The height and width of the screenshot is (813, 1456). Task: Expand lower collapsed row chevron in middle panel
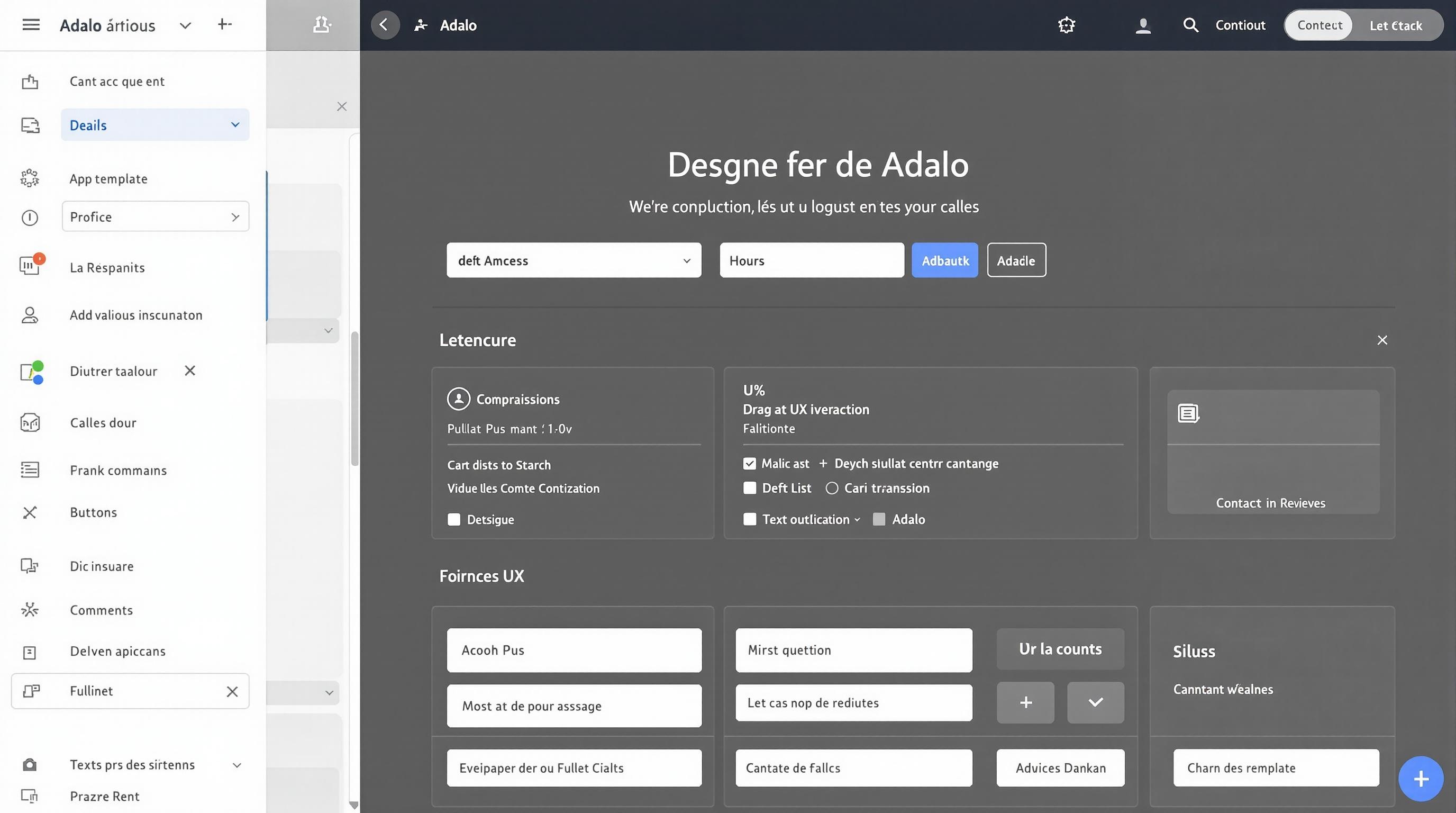(x=329, y=692)
